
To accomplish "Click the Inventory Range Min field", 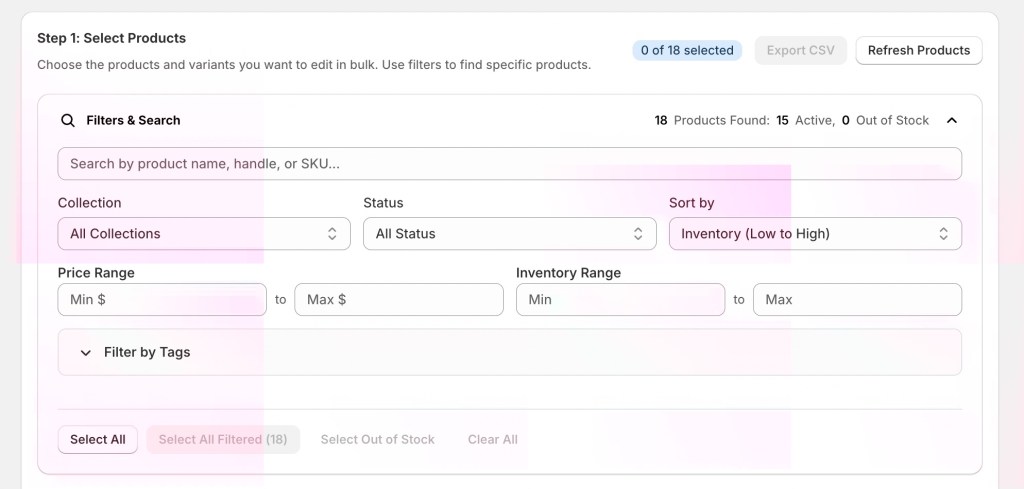I will 620,299.
